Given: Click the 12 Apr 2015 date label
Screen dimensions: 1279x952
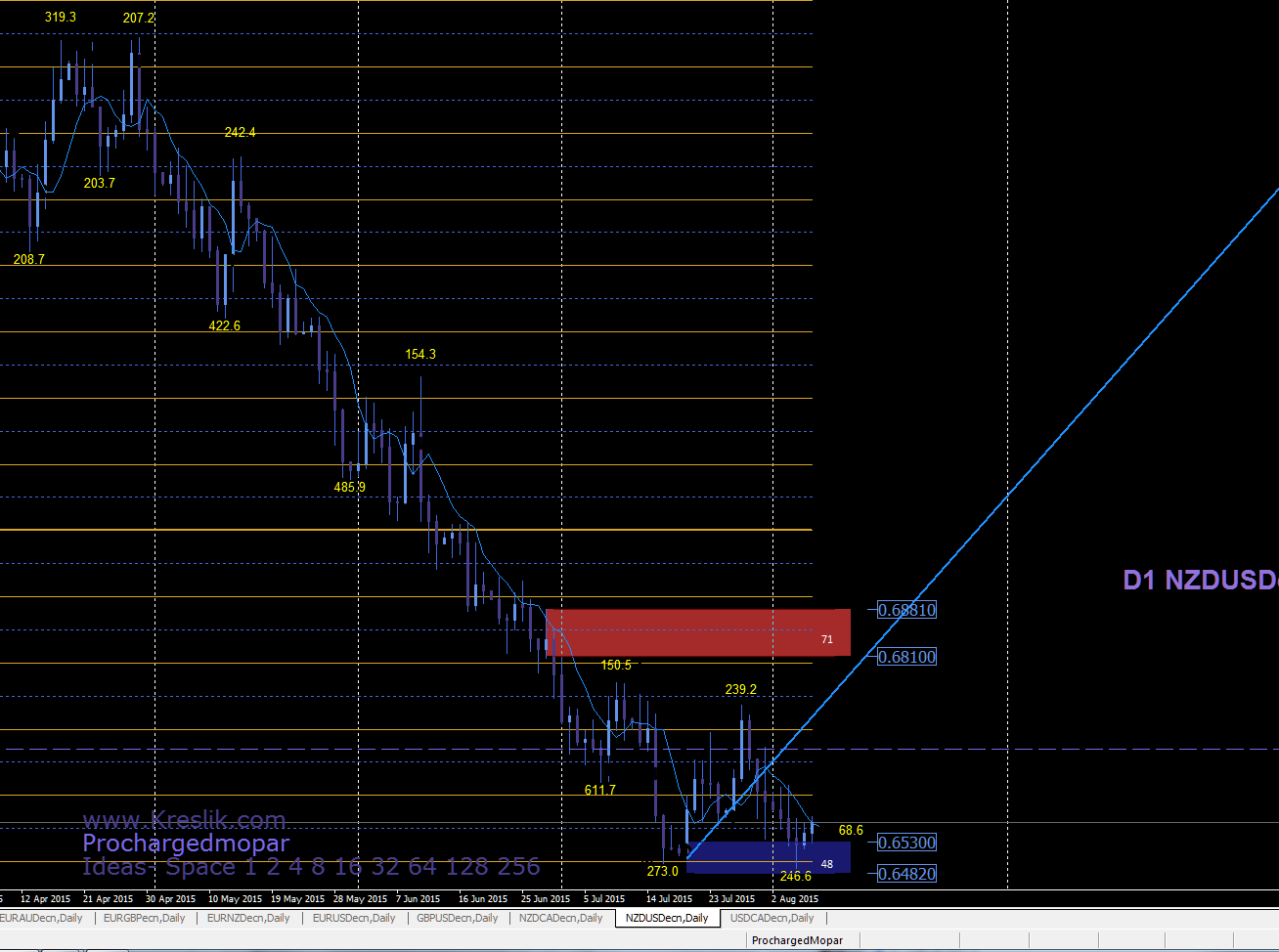Looking at the screenshot, I should point(45,898).
